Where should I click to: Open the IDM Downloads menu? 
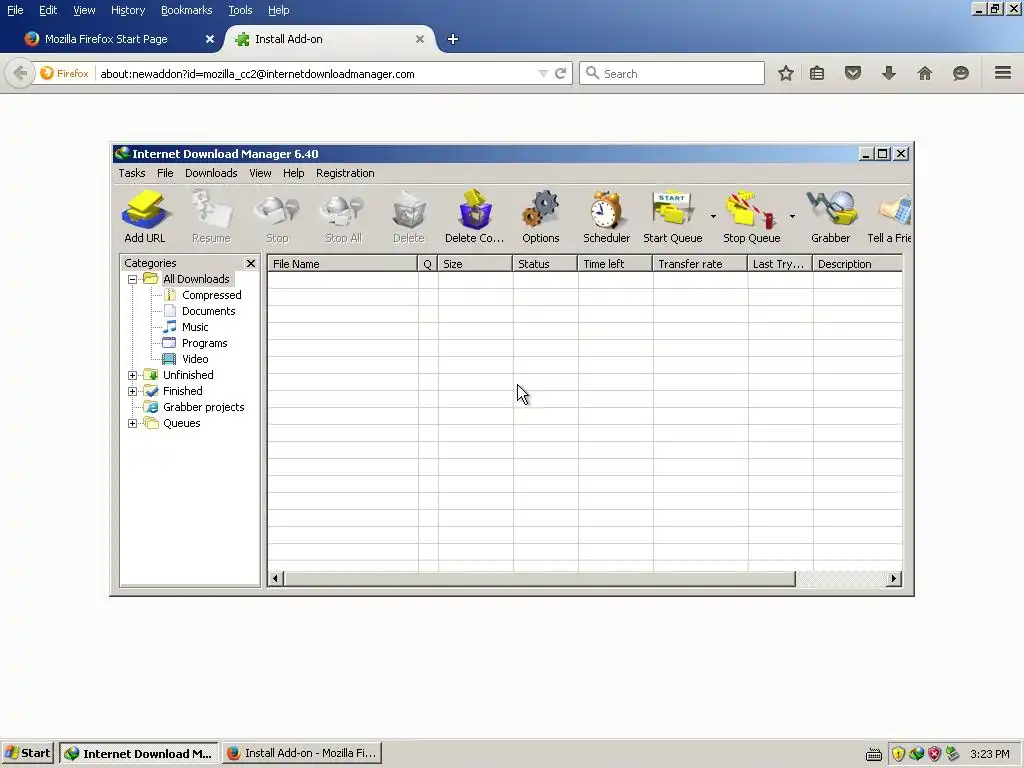pos(211,173)
